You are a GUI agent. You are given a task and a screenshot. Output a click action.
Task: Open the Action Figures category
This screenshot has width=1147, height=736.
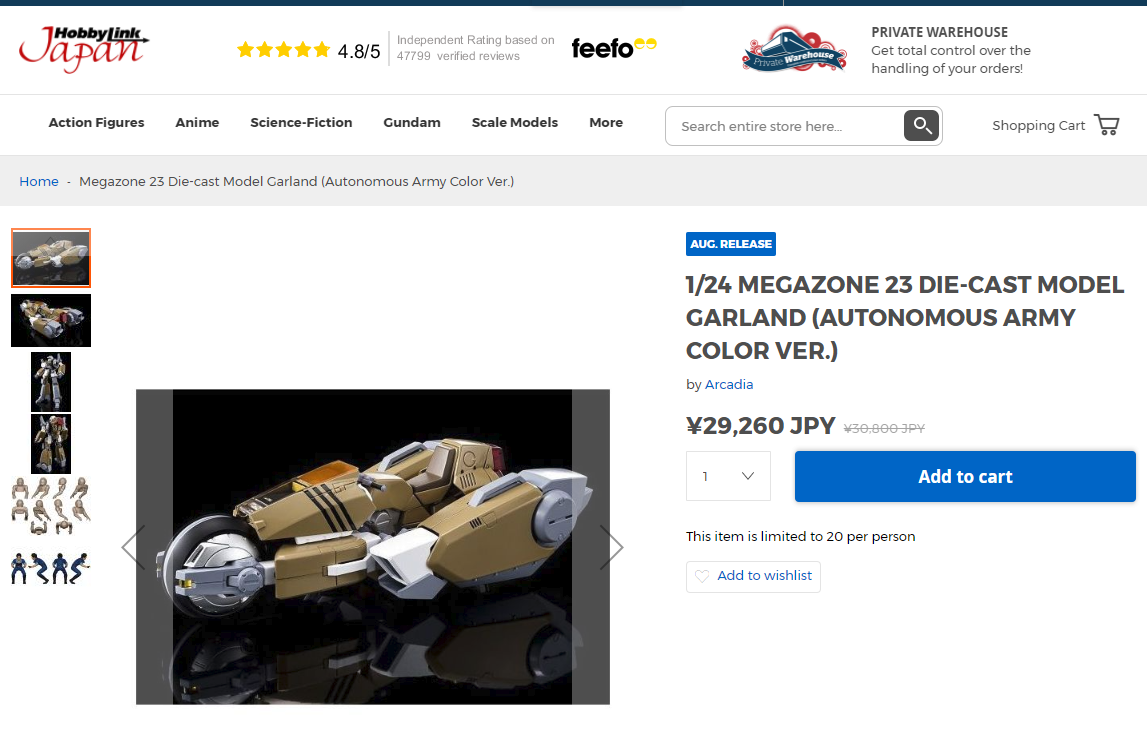[x=97, y=123]
